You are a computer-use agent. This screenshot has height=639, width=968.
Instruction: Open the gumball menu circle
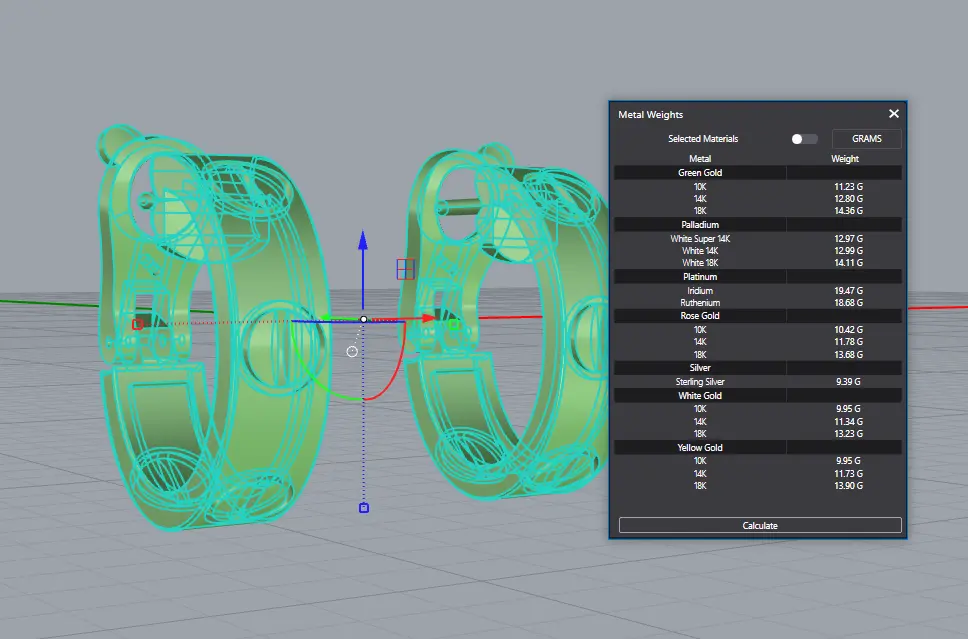click(352, 351)
